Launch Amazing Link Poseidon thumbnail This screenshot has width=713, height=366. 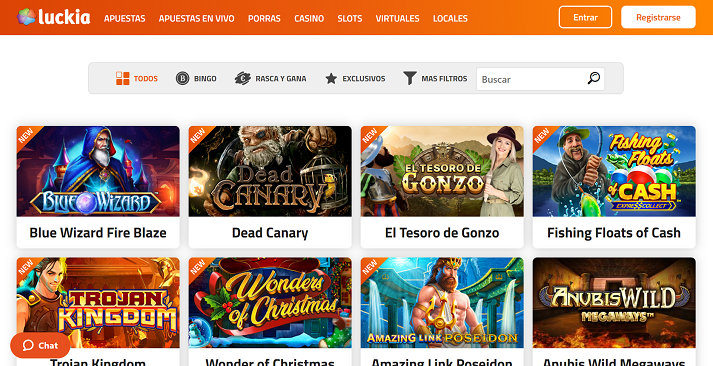[x=442, y=303]
